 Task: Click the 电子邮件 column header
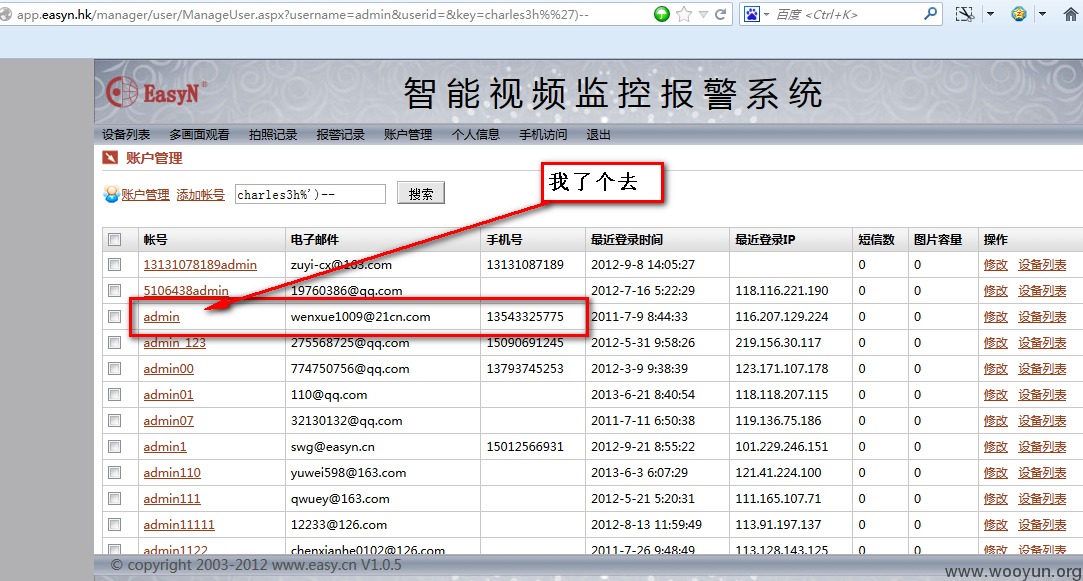click(314, 240)
